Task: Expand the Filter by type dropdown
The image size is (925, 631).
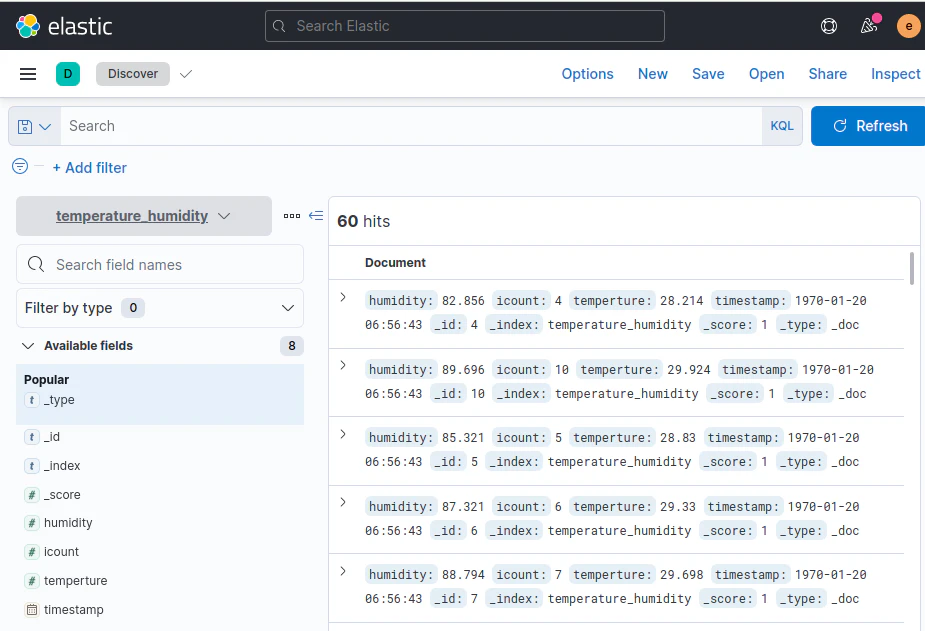Action: pos(160,308)
